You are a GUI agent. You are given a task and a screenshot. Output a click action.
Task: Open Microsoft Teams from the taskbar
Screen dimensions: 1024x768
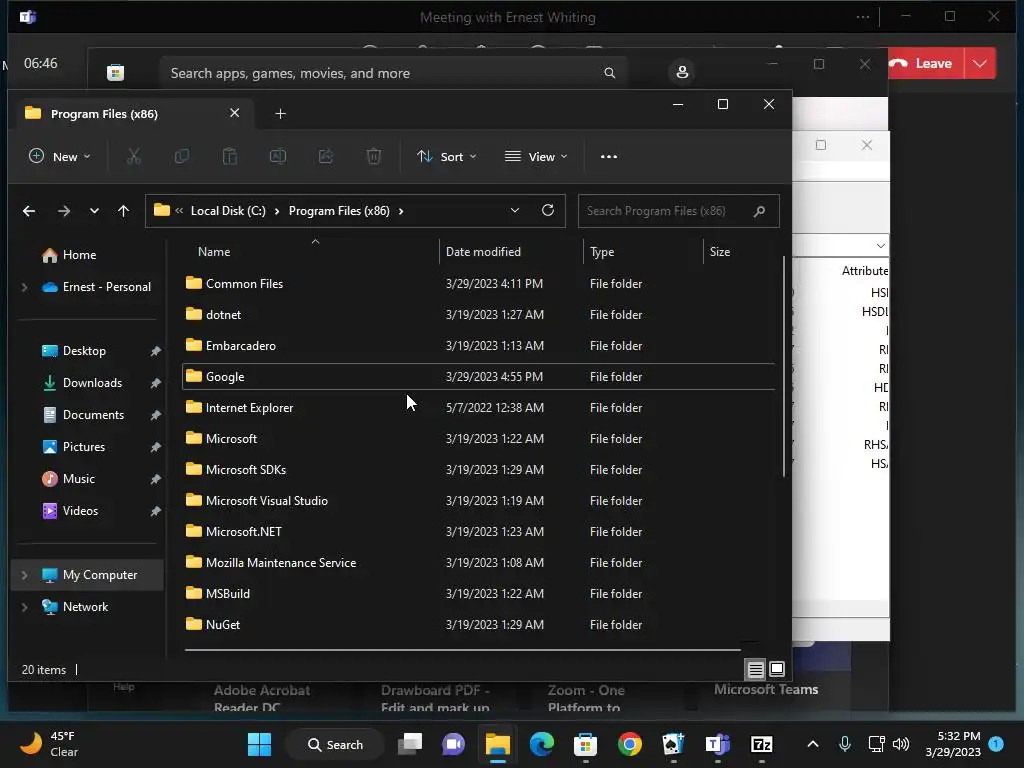point(717,744)
